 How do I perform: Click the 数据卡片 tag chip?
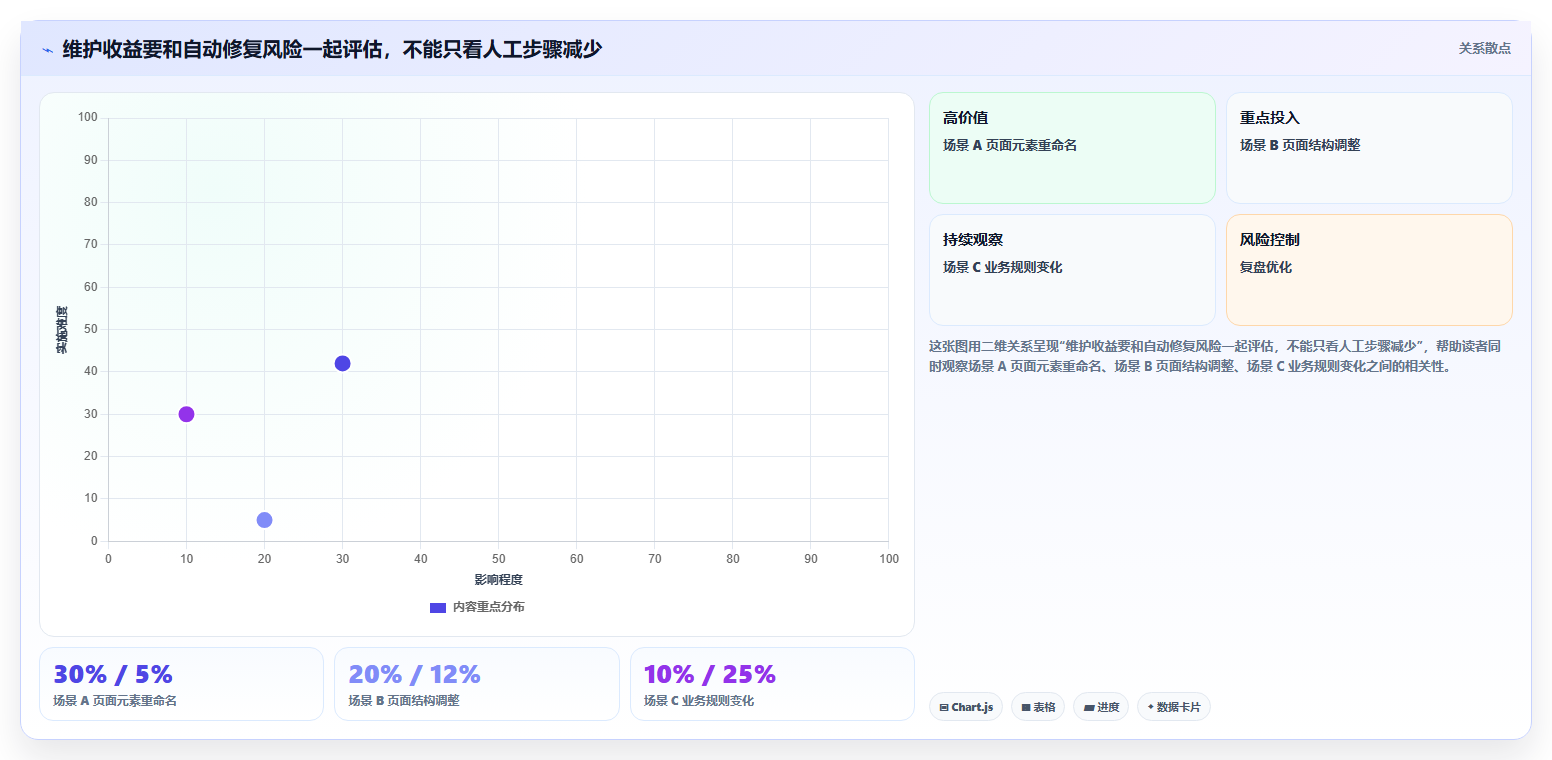point(1174,707)
